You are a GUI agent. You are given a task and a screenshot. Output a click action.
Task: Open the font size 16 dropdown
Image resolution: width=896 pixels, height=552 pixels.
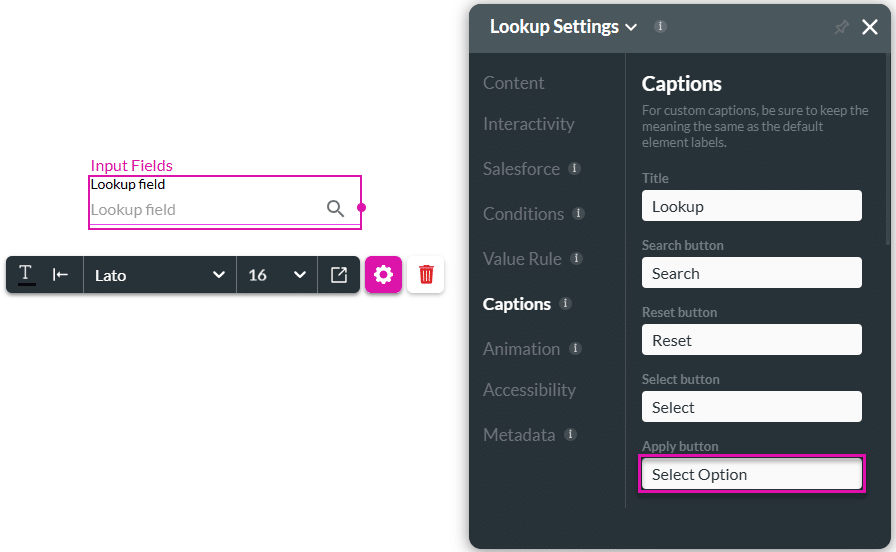coord(277,275)
